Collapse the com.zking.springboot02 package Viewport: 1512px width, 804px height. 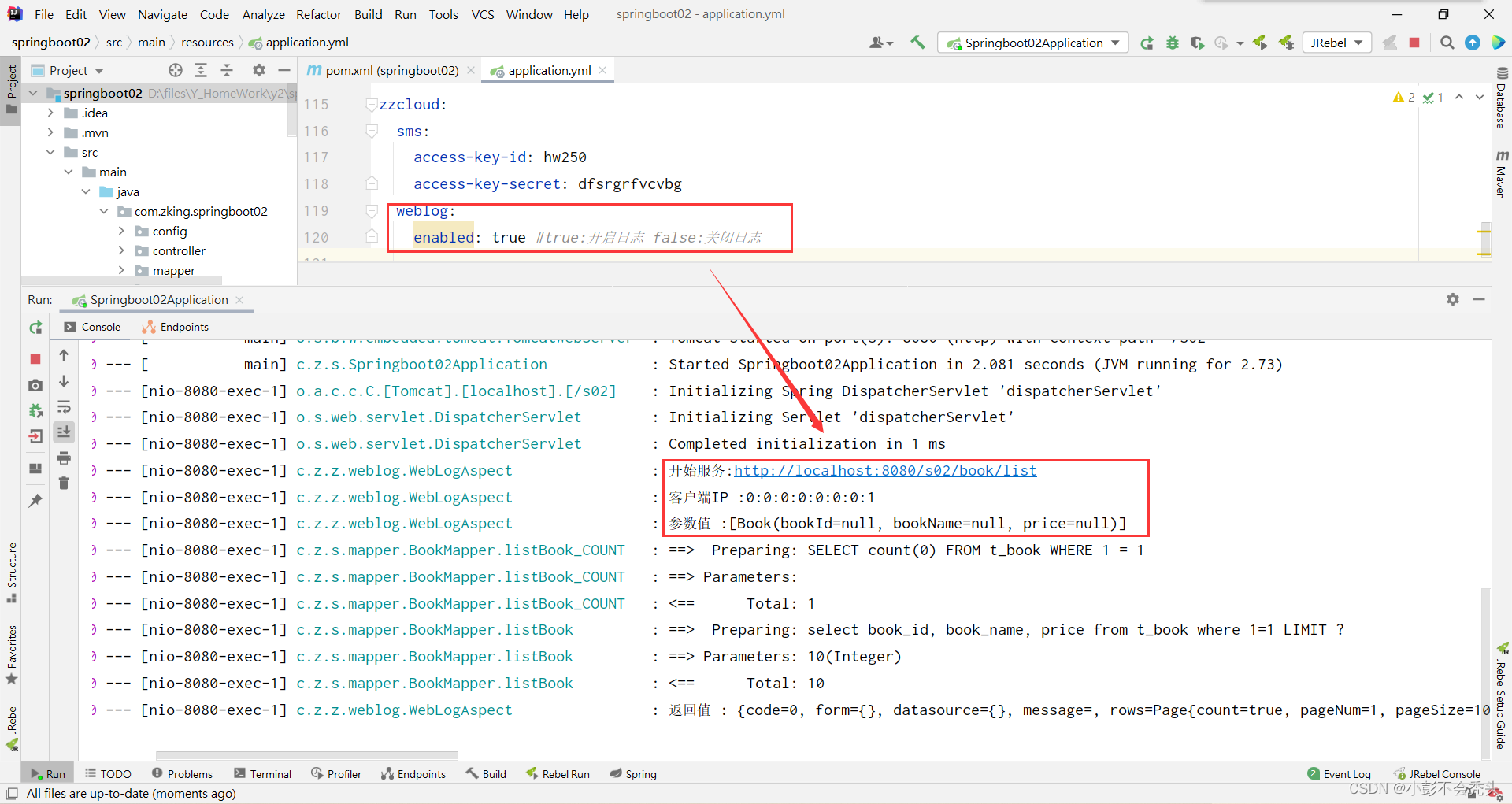(104, 211)
